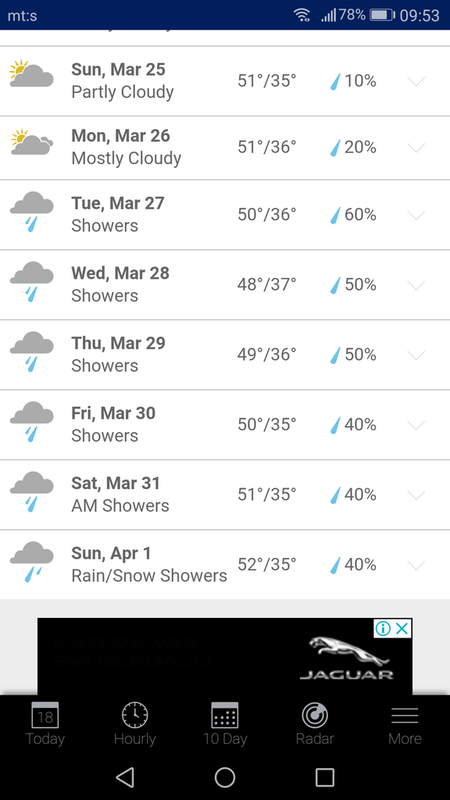Screen dimensions: 450x800
Task: Click the ad info icon
Action: pos(383,629)
